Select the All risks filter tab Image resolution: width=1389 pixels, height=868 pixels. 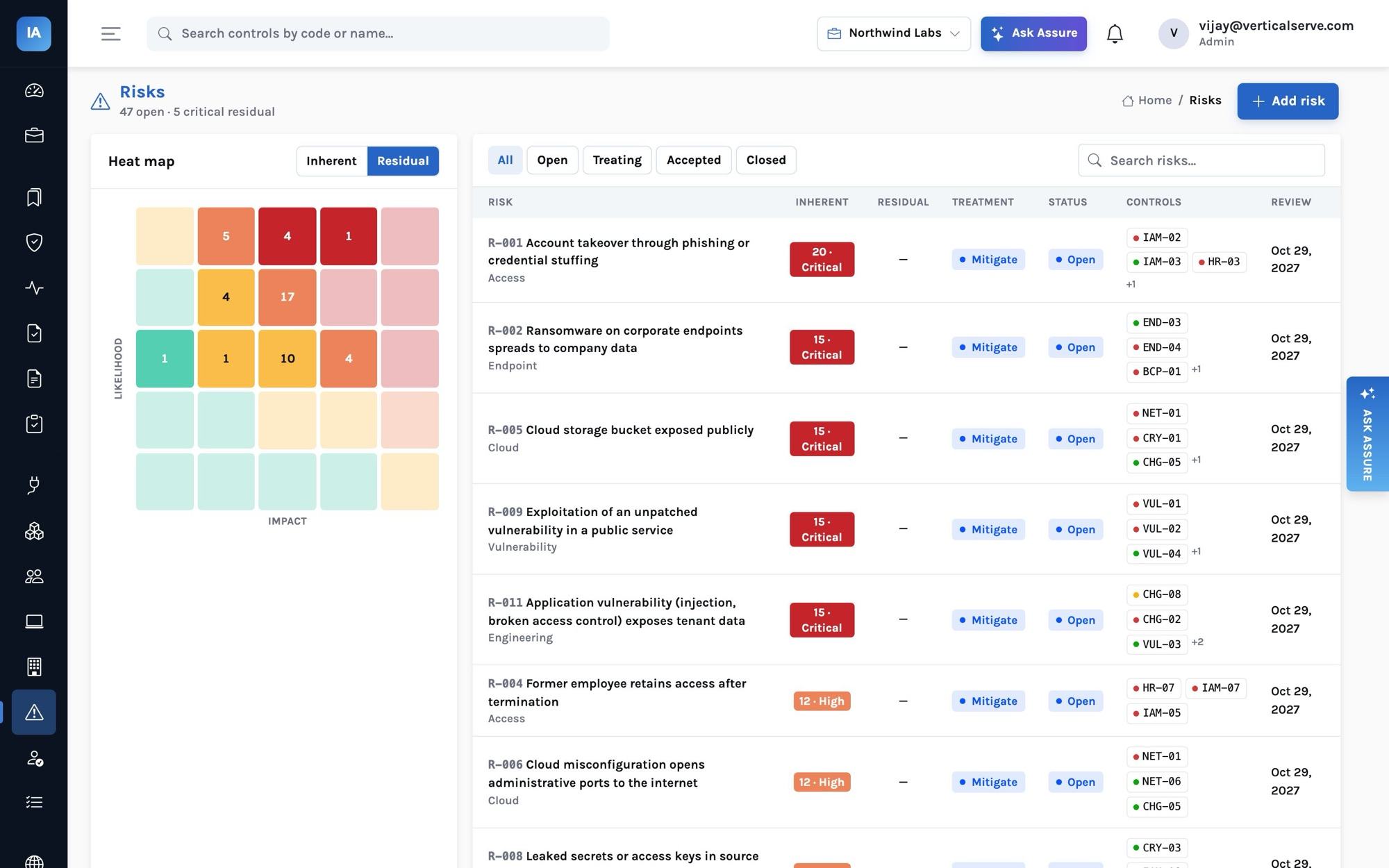505,160
